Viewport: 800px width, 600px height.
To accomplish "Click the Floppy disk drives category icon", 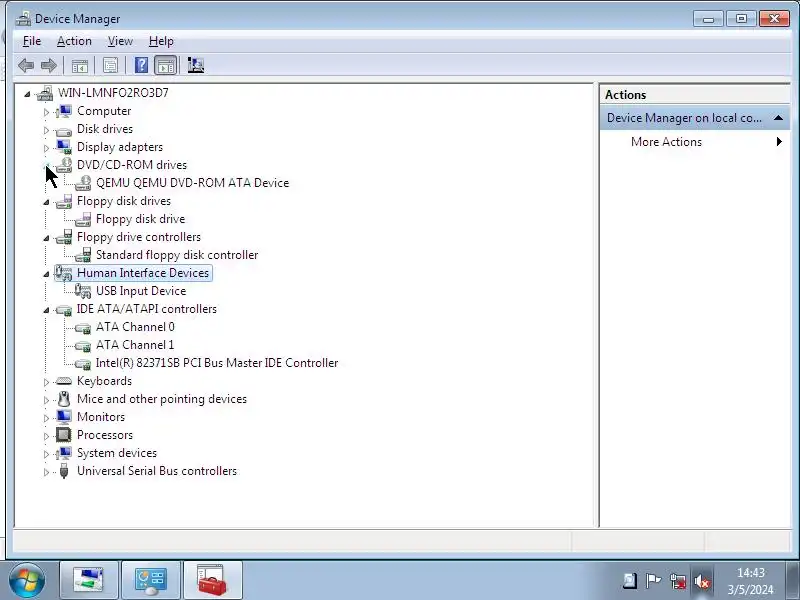I will pyautogui.click(x=64, y=201).
